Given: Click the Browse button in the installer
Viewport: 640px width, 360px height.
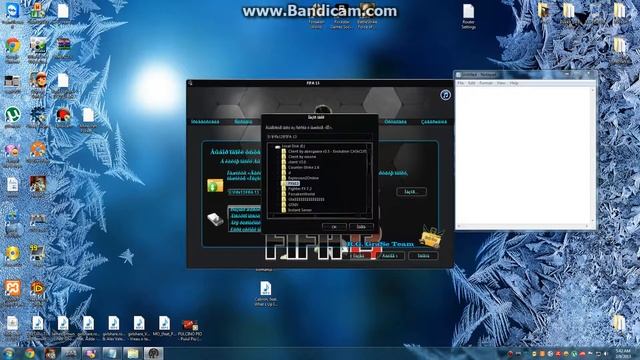Looking at the screenshot, I should coord(411,191).
